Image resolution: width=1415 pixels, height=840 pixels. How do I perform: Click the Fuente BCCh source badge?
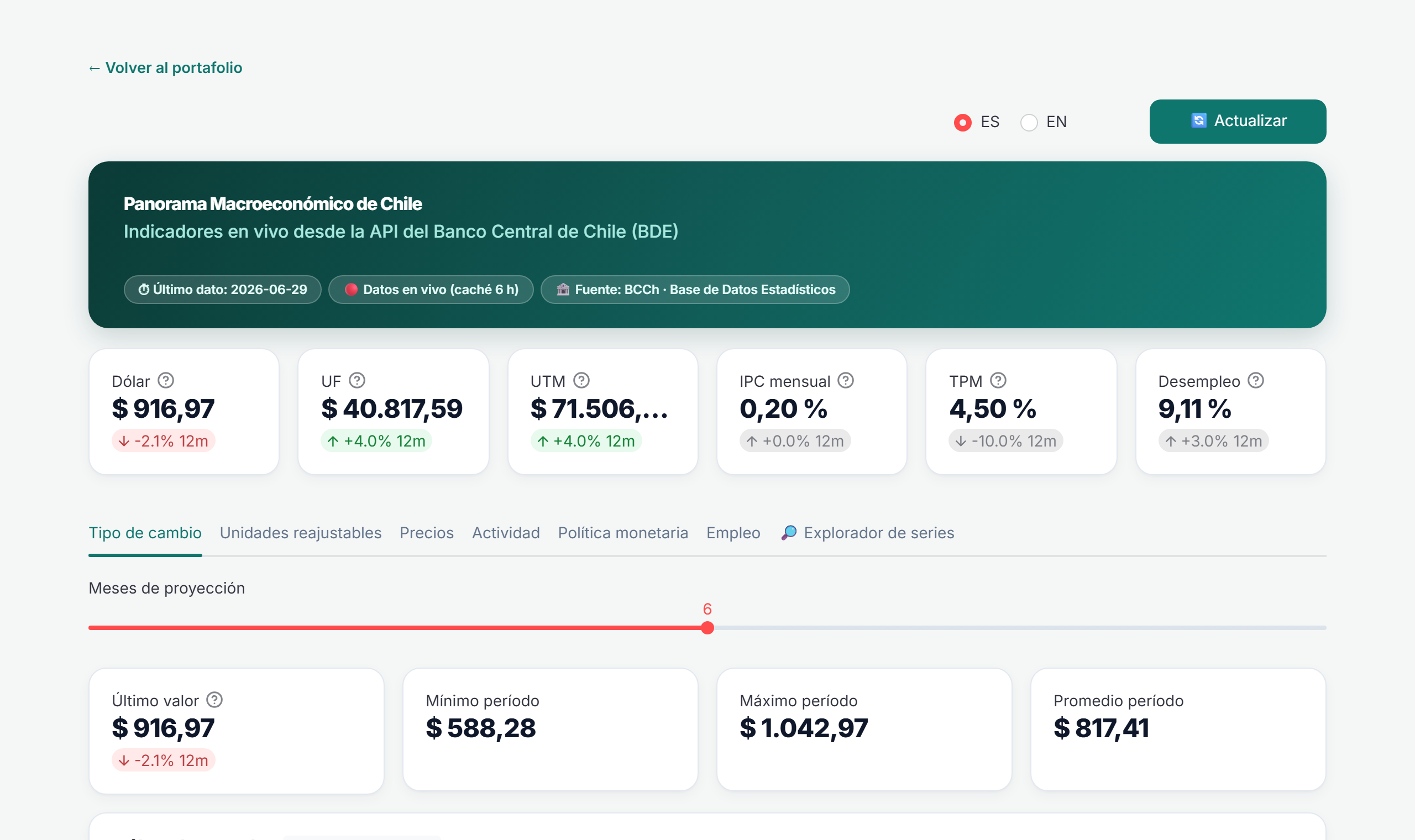point(695,290)
